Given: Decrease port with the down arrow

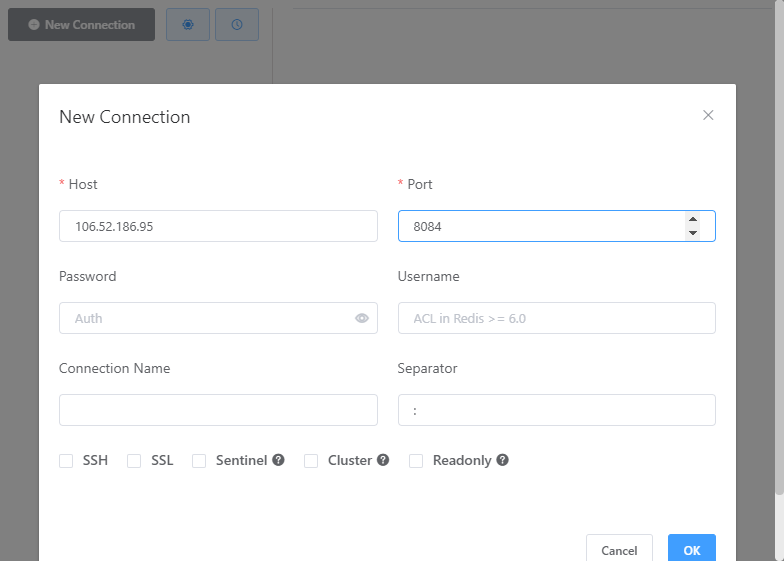Looking at the screenshot, I should click(x=692, y=233).
